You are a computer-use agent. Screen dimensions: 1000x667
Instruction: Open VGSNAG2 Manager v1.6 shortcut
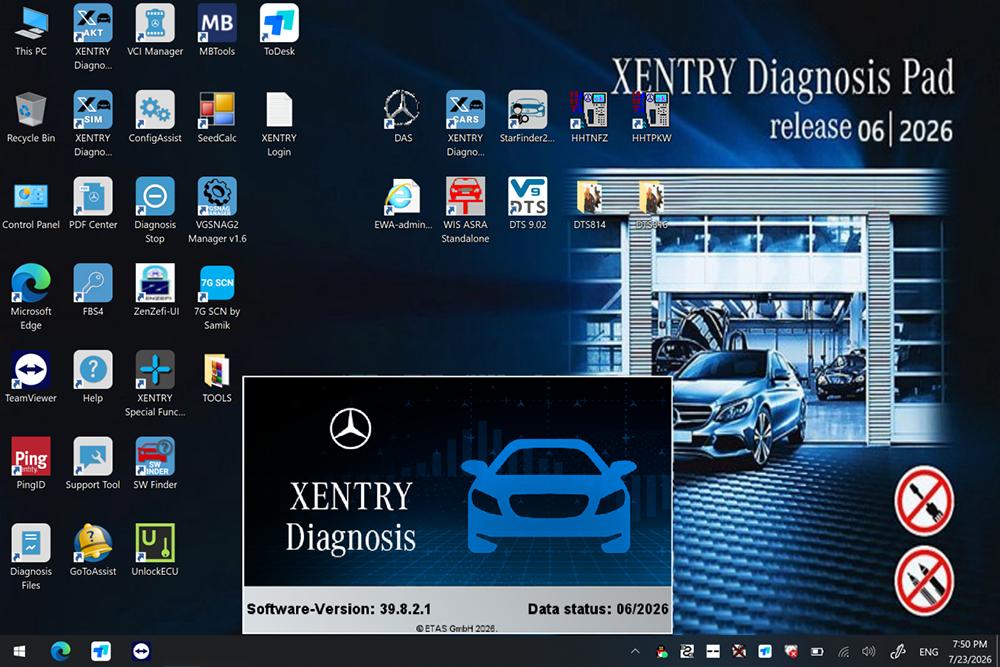[217, 210]
